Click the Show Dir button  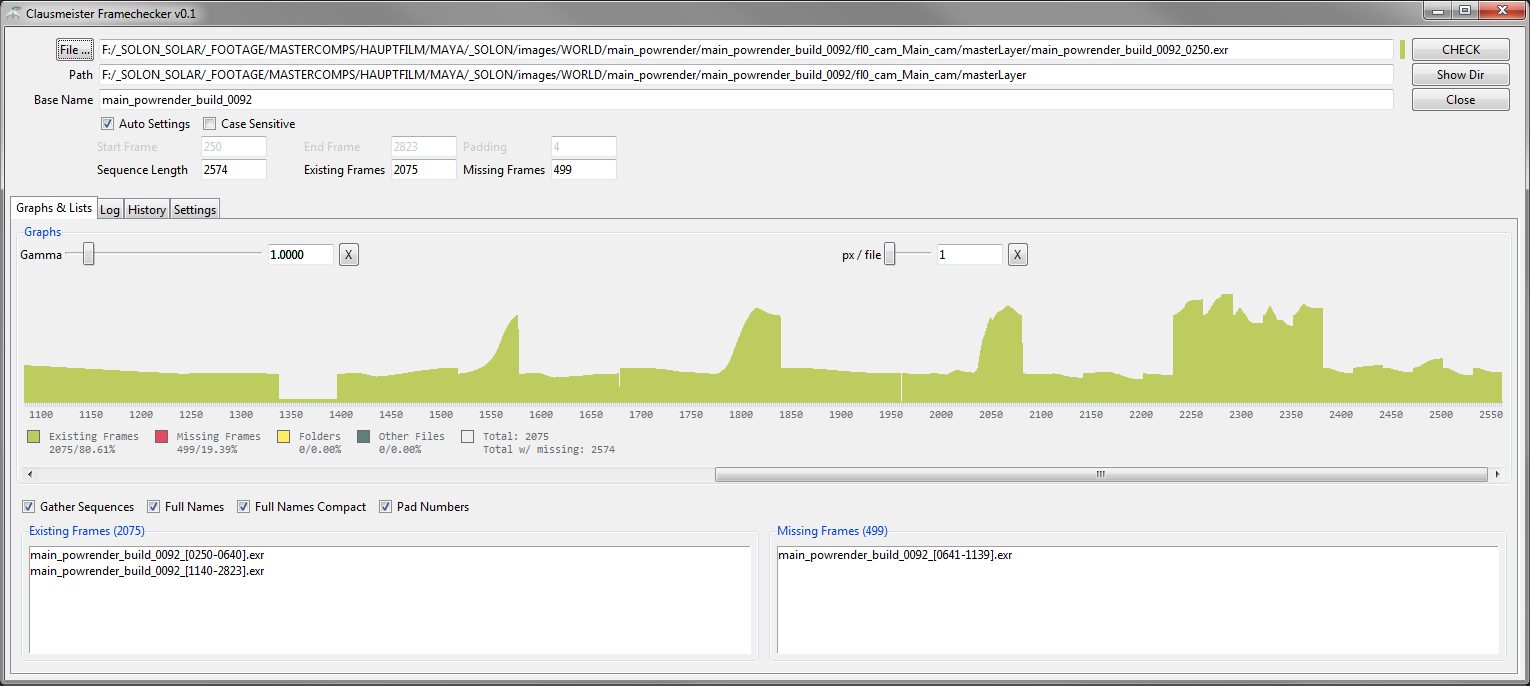pyautogui.click(x=1460, y=75)
